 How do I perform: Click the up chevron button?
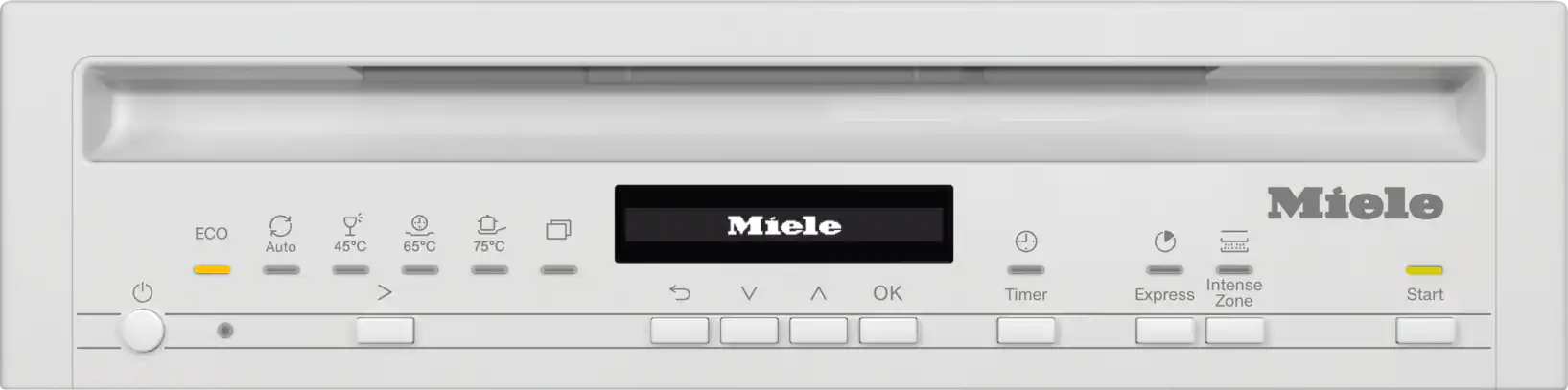click(818, 331)
